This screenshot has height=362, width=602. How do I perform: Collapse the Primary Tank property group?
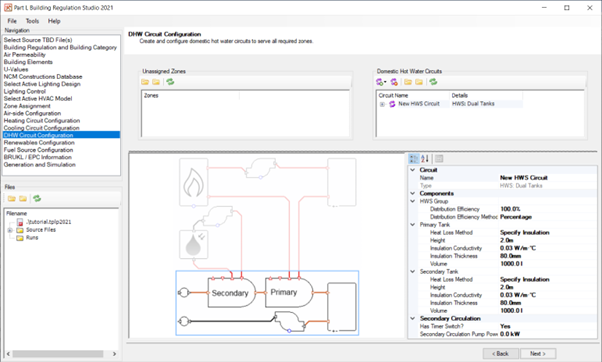tap(413, 225)
